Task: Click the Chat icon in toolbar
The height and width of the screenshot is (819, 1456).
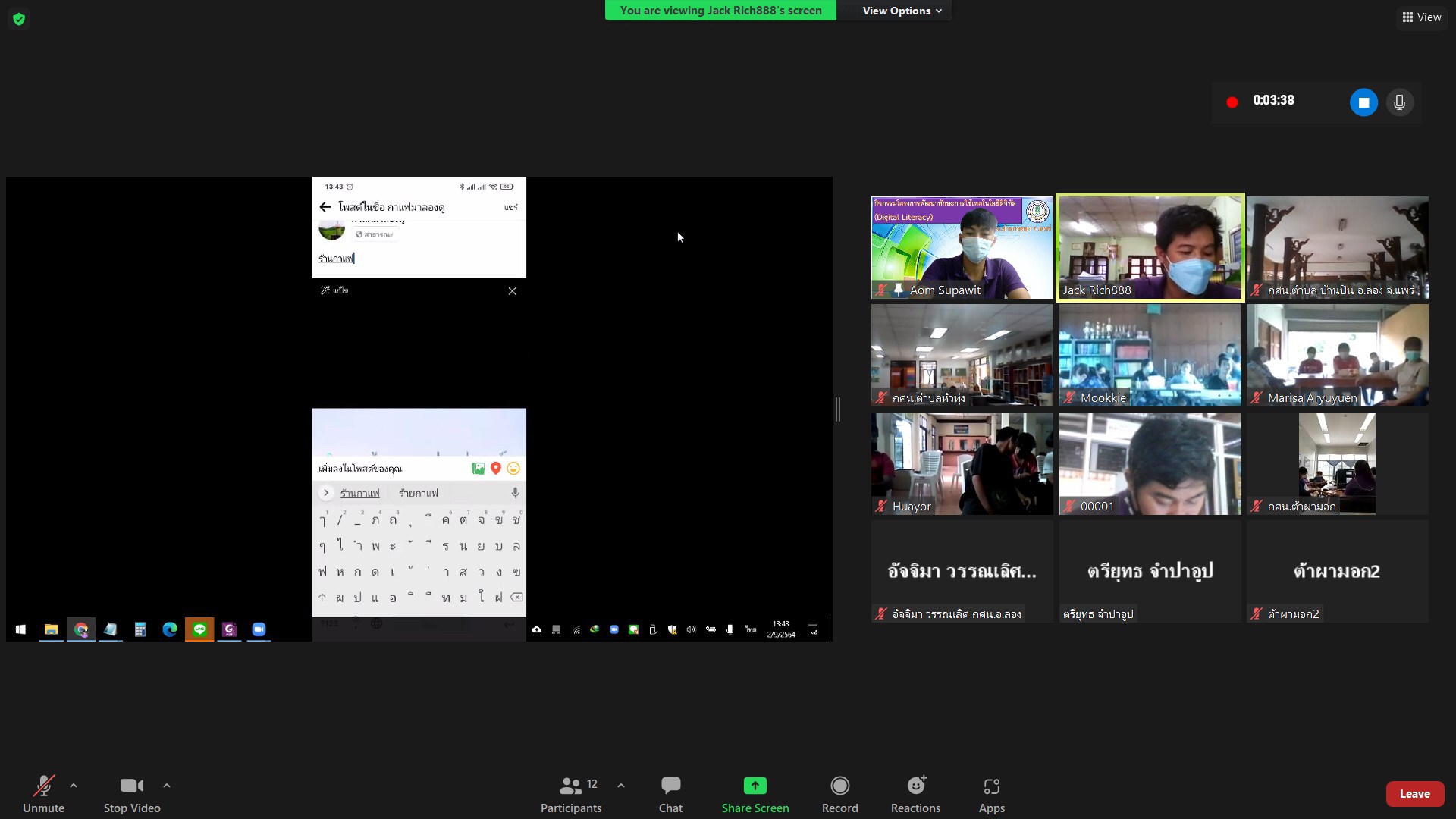Action: pyautogui.click(x=670, y=786)
